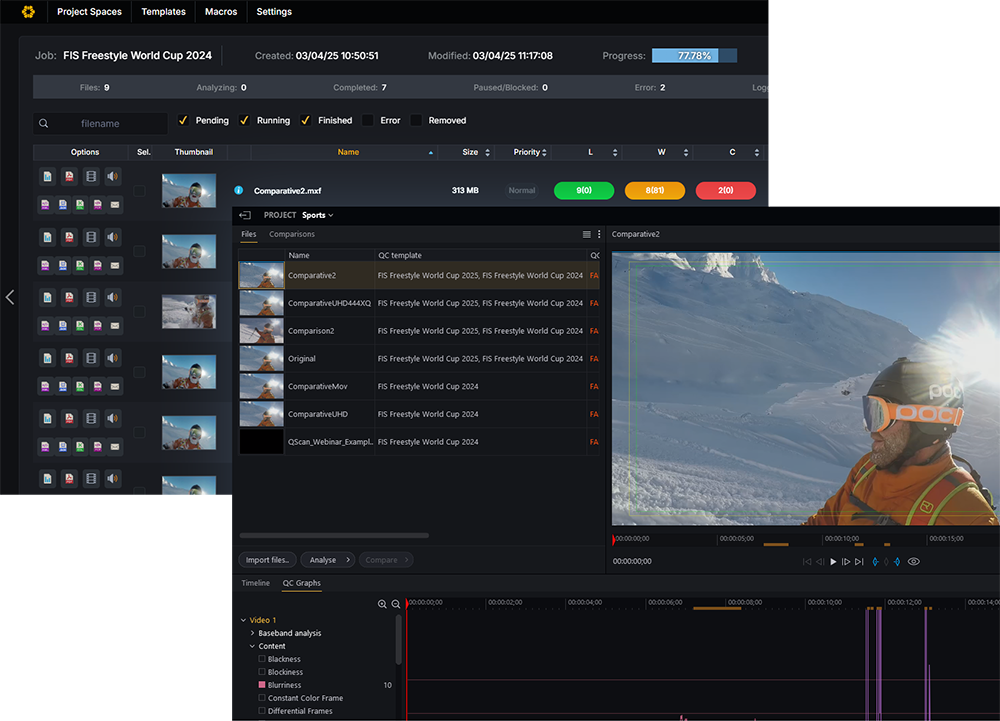This screenshot has height=721, width=1000.
Task: Click the Analyse button
Action: 326,559
